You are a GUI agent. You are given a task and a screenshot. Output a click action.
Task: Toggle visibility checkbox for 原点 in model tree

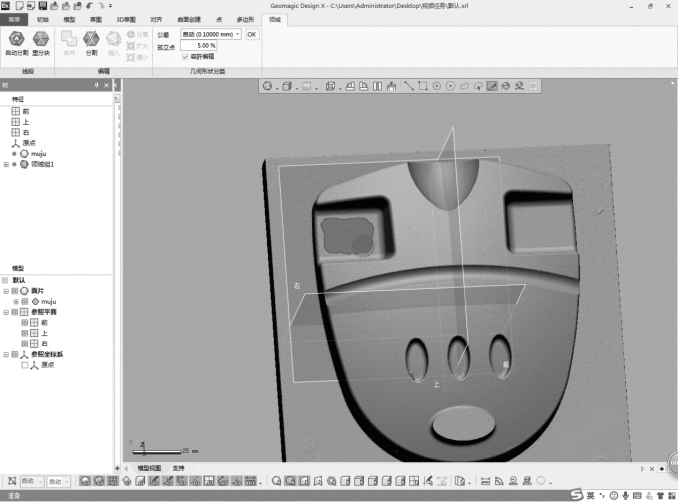[x=25, y=365]
